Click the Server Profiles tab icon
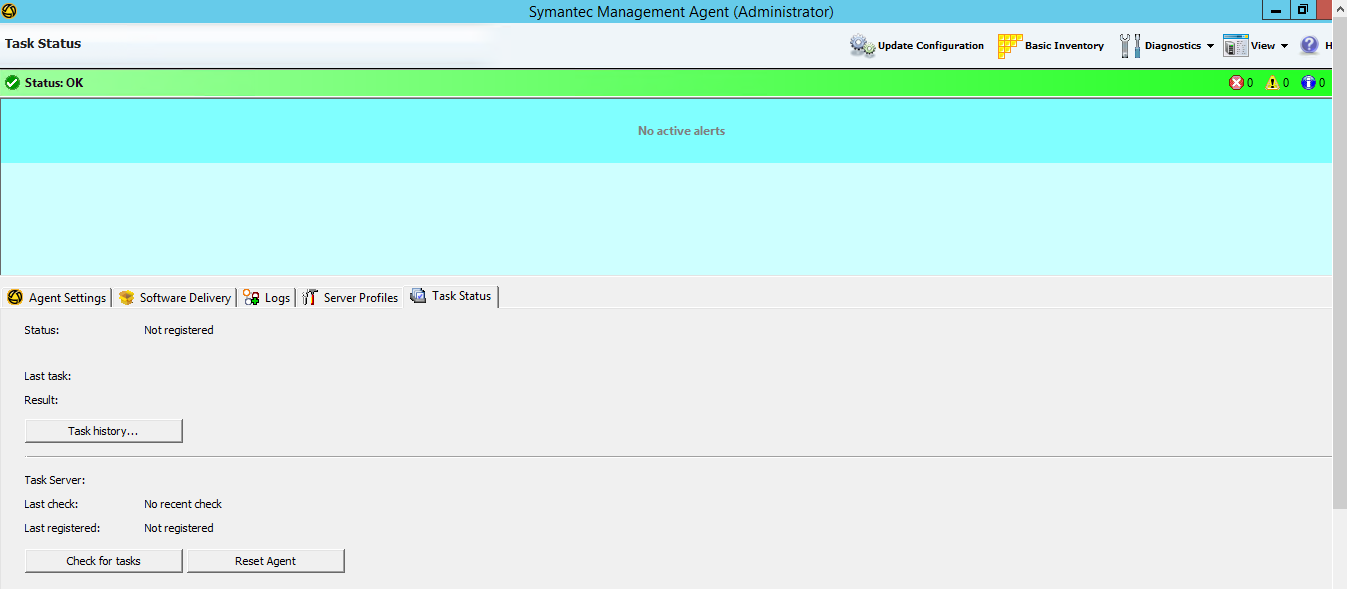The height and width of the screenshot is (589, 1347). (310, 297)
